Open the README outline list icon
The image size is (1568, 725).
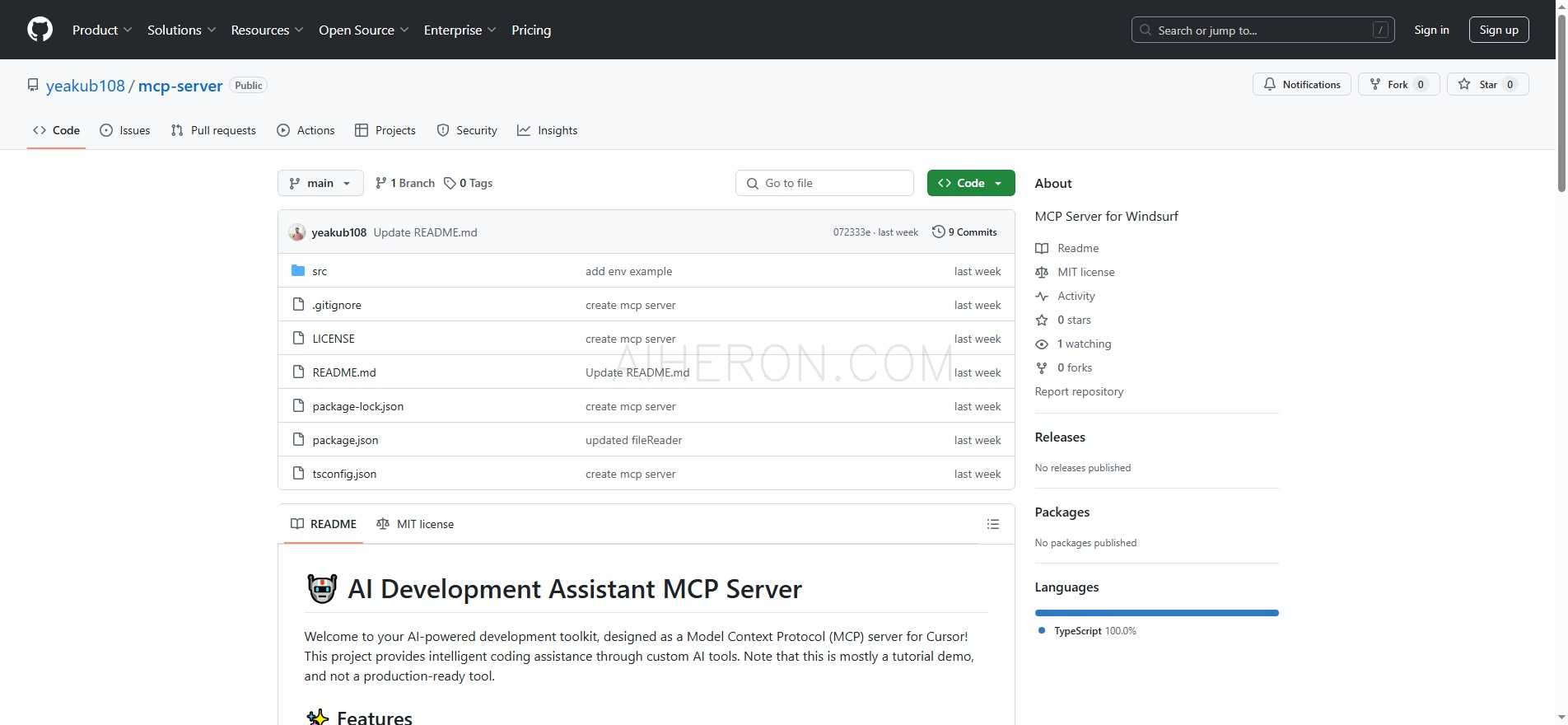click(993, 524)
